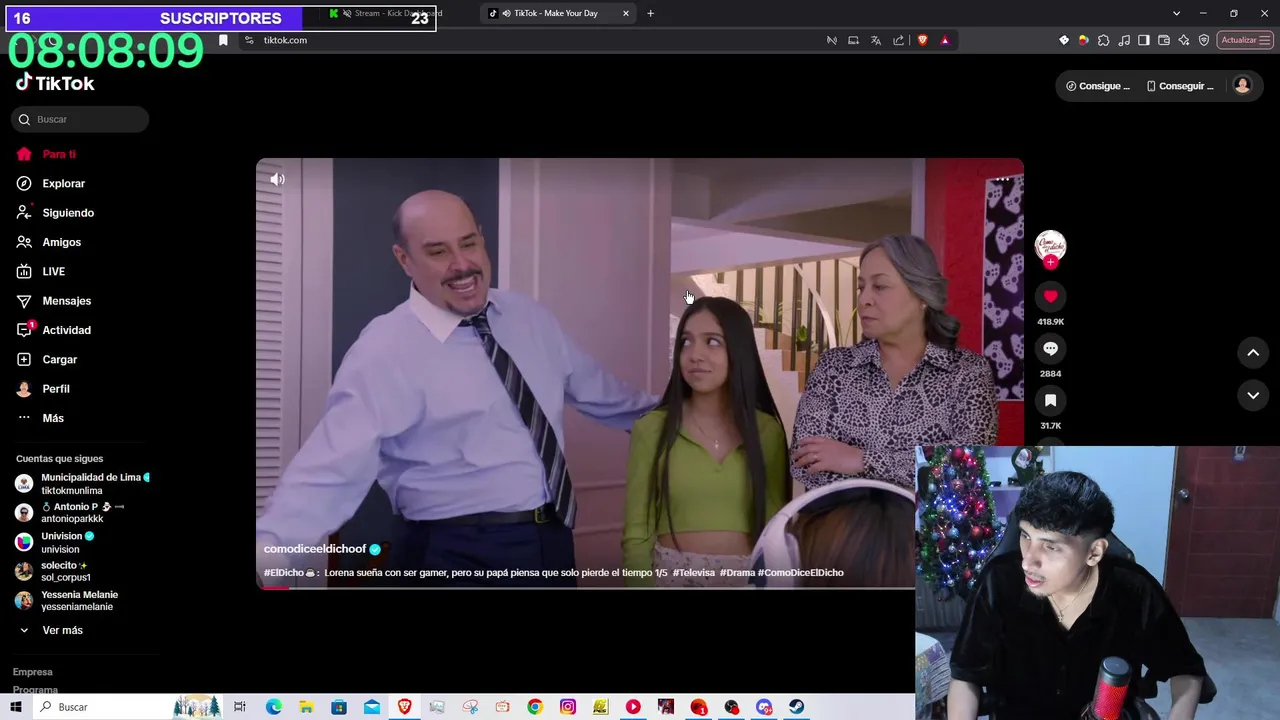1280x720 pixels.
Task: Open the creator avatar beside the video
Action: (x=1050, y=245)
